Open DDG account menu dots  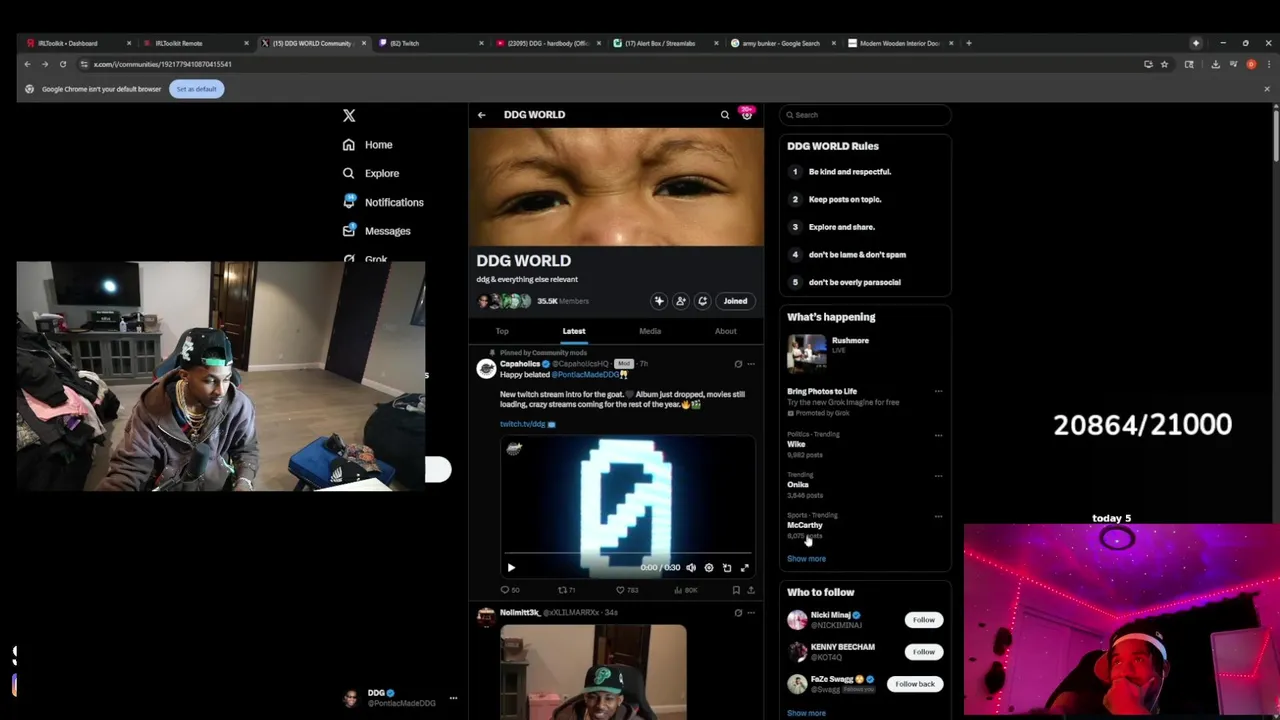point(453,698)
